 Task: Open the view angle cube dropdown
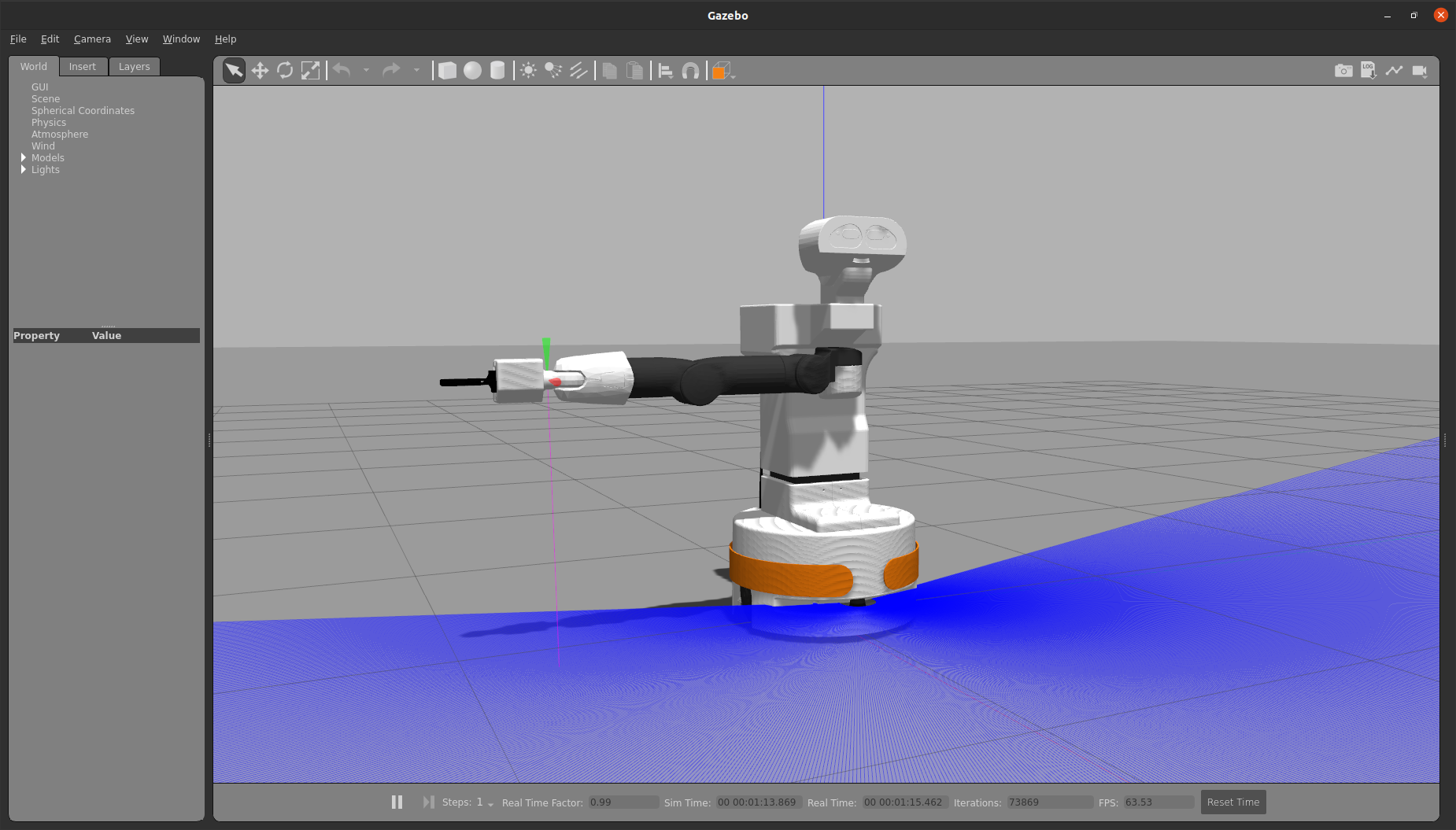[x=732, y=75]
